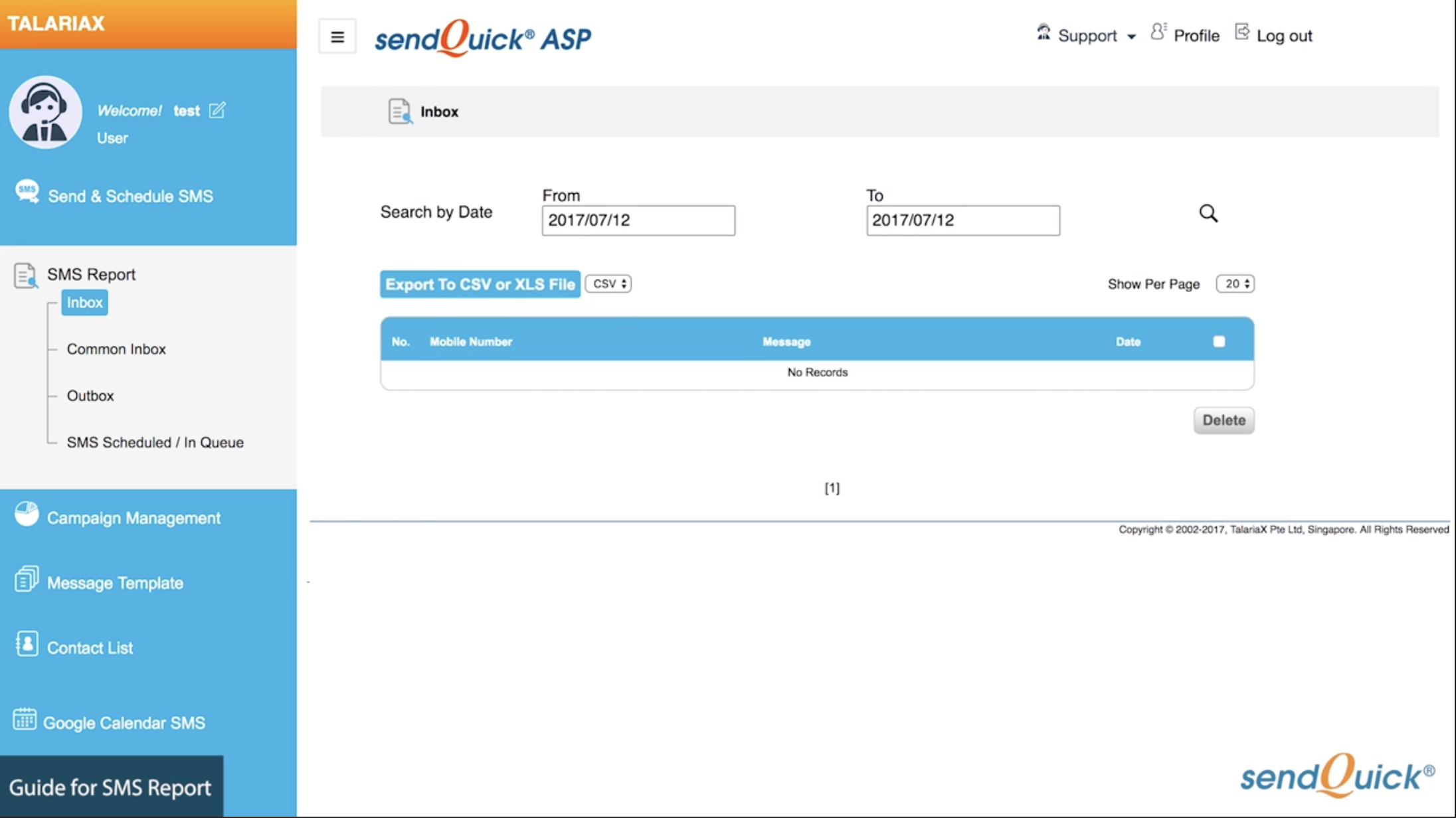Click the magnifying glass search icon
The image size is (1456, 818).
(x=1208, y=213)
